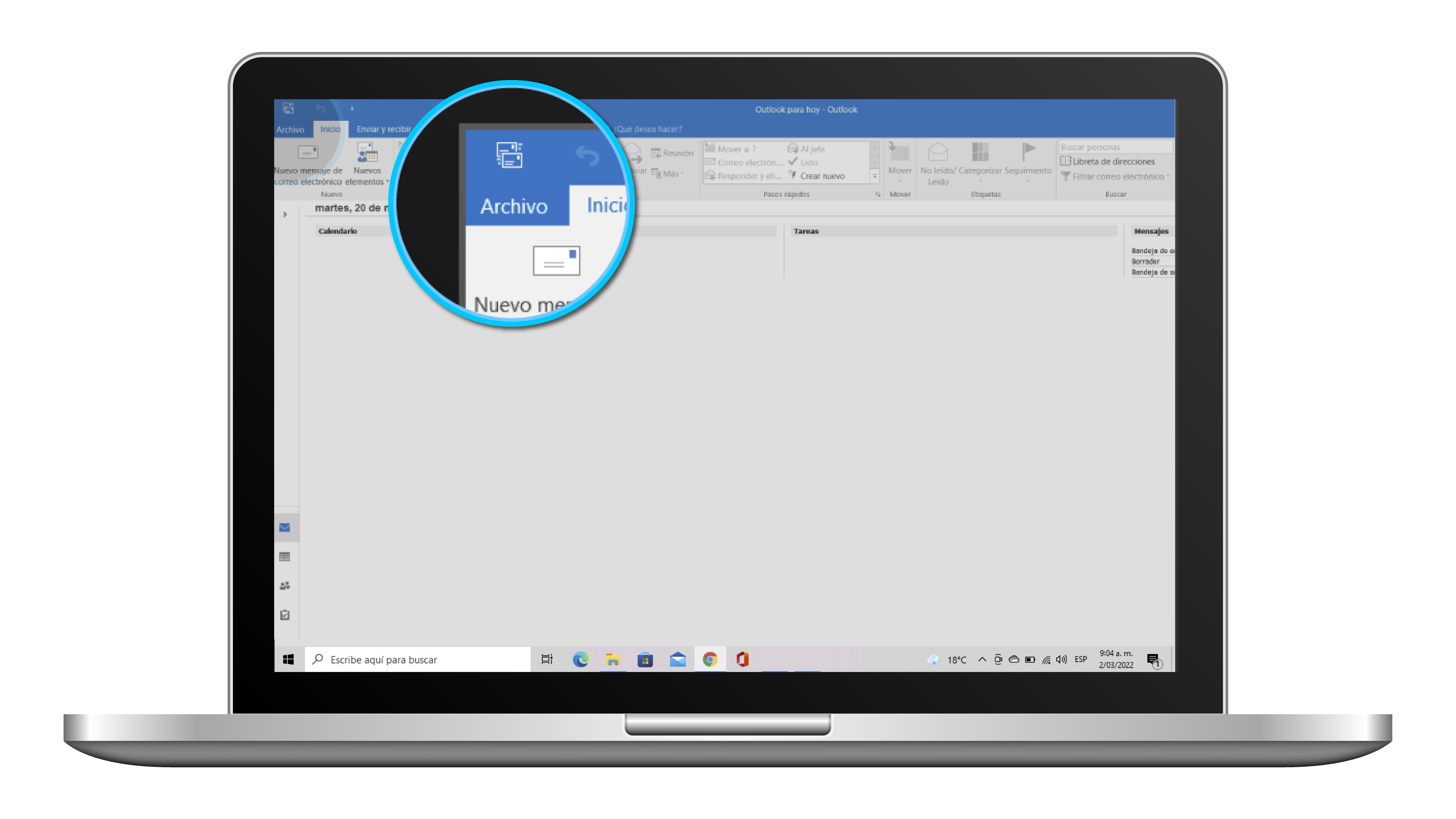Switch to Tasks view in navigation bar

285,615
